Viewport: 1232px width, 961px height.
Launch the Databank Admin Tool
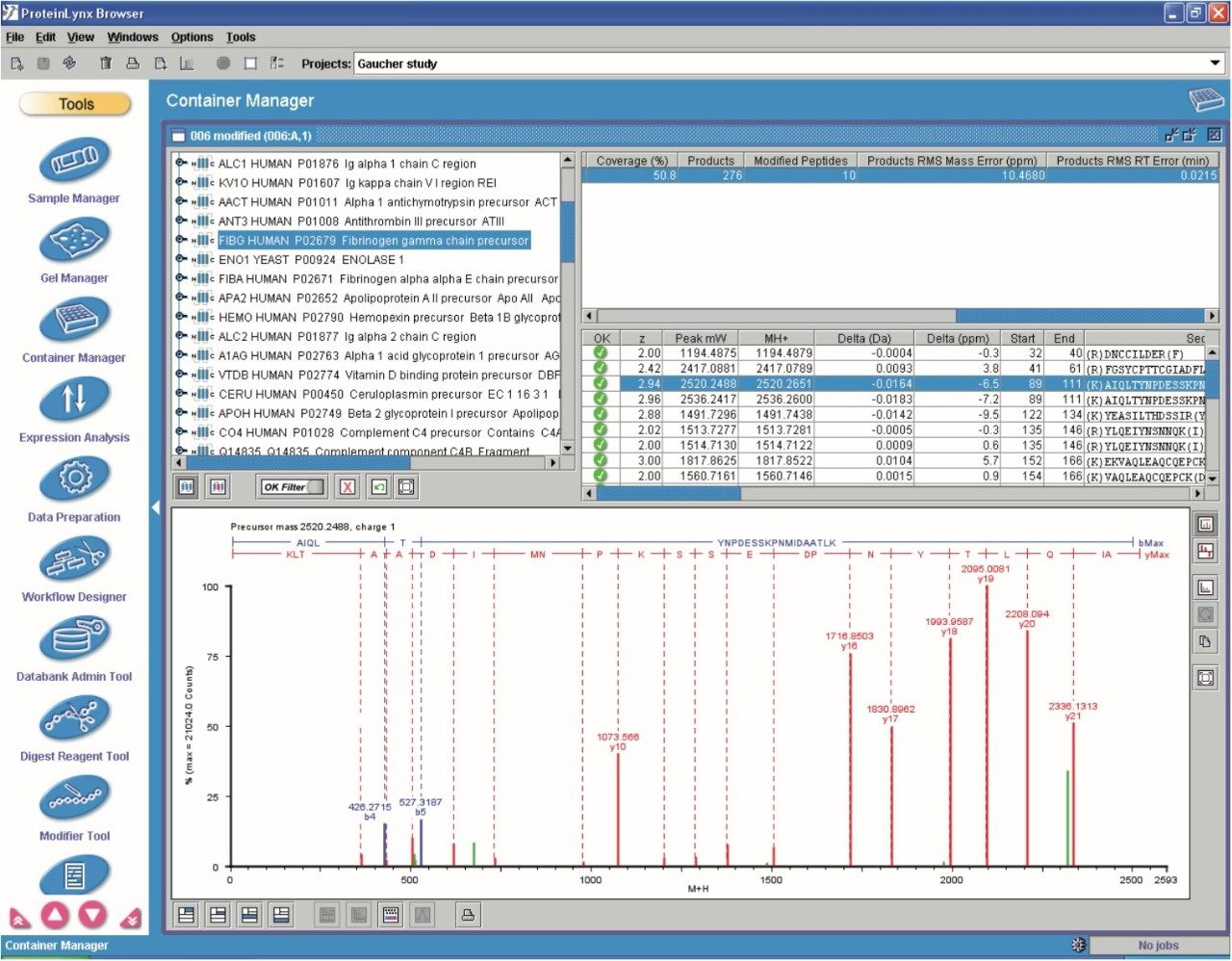(x=74, y=639)
